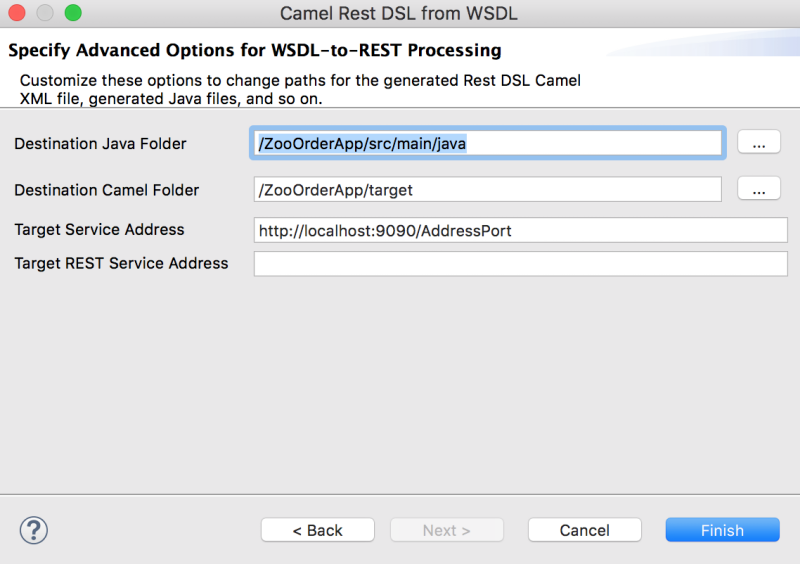The image size is (800, 564).
Task: Browse for the Destination Camel Folder
Action: pyautogui.click(x=759, y=189)
